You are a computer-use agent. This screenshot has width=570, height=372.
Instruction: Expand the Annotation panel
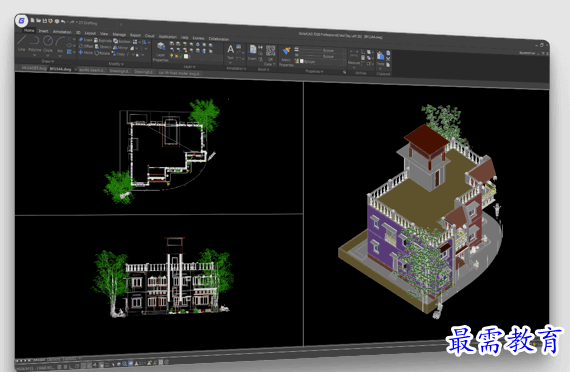236,68
